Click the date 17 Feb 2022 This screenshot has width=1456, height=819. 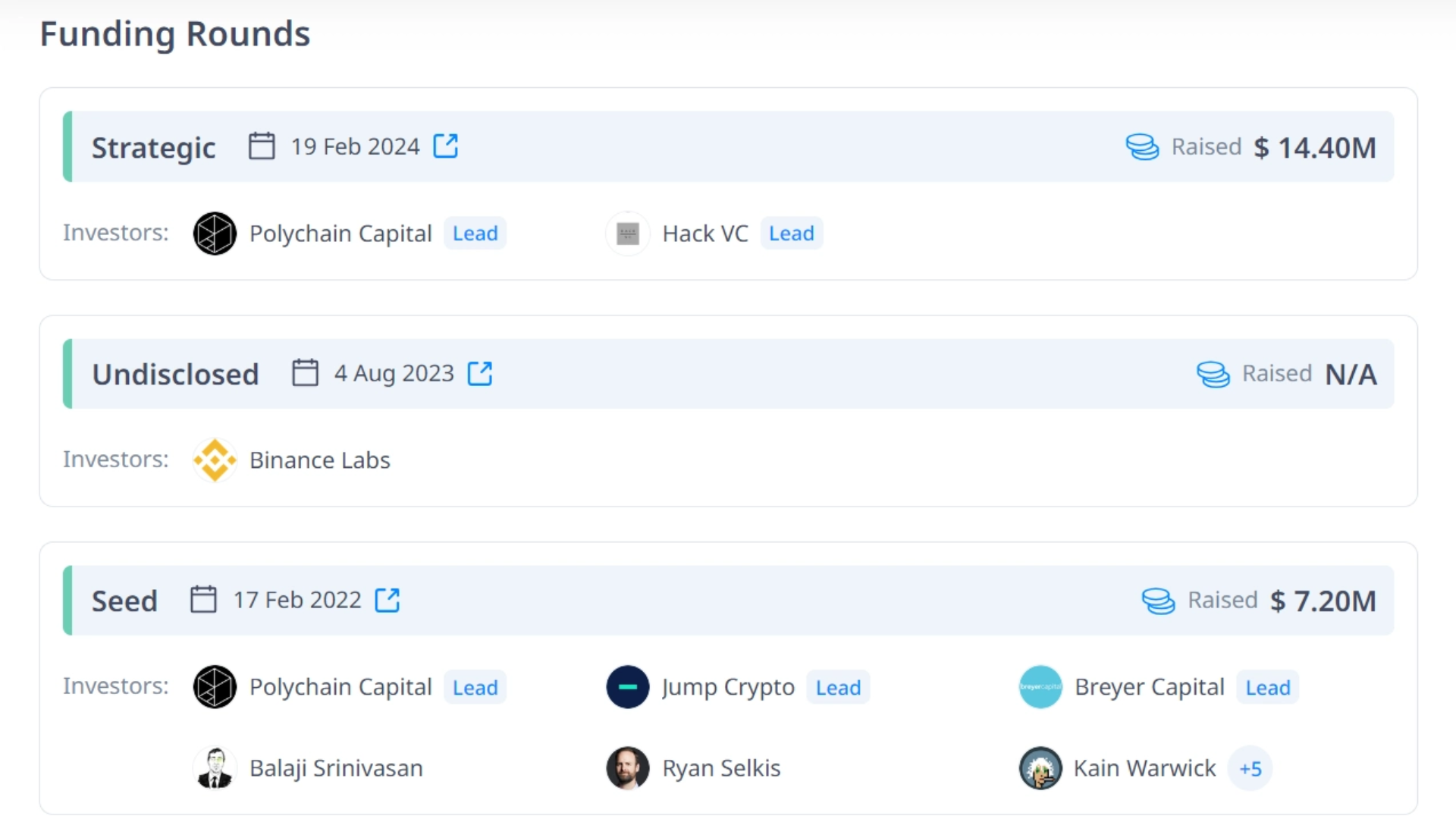click(x=297, y=600)
